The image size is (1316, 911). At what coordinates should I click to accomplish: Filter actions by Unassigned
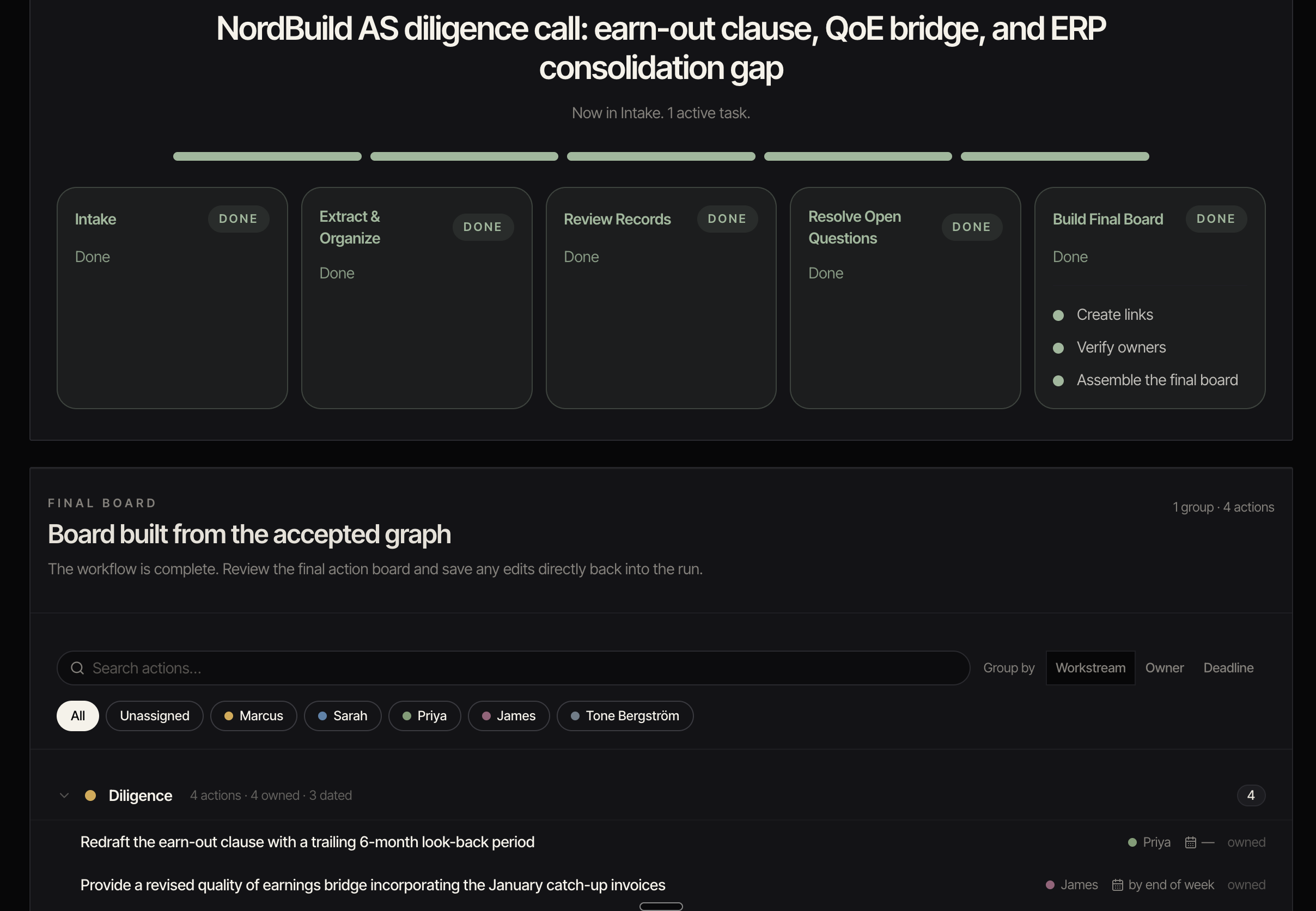(x=154, y=716)
